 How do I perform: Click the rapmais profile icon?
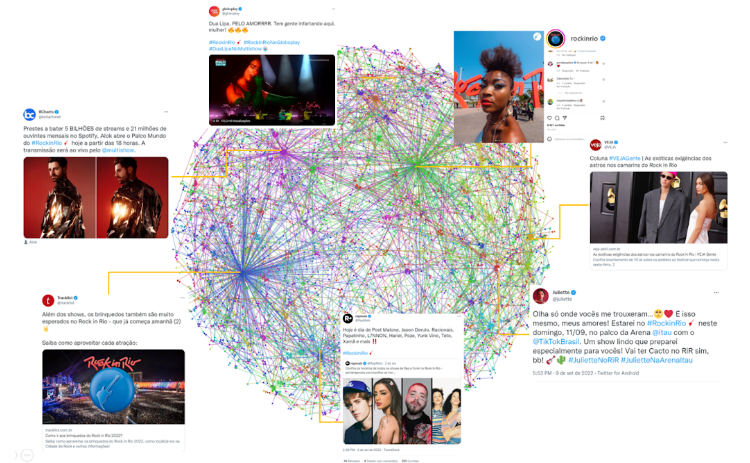click(x=348, y=318)
